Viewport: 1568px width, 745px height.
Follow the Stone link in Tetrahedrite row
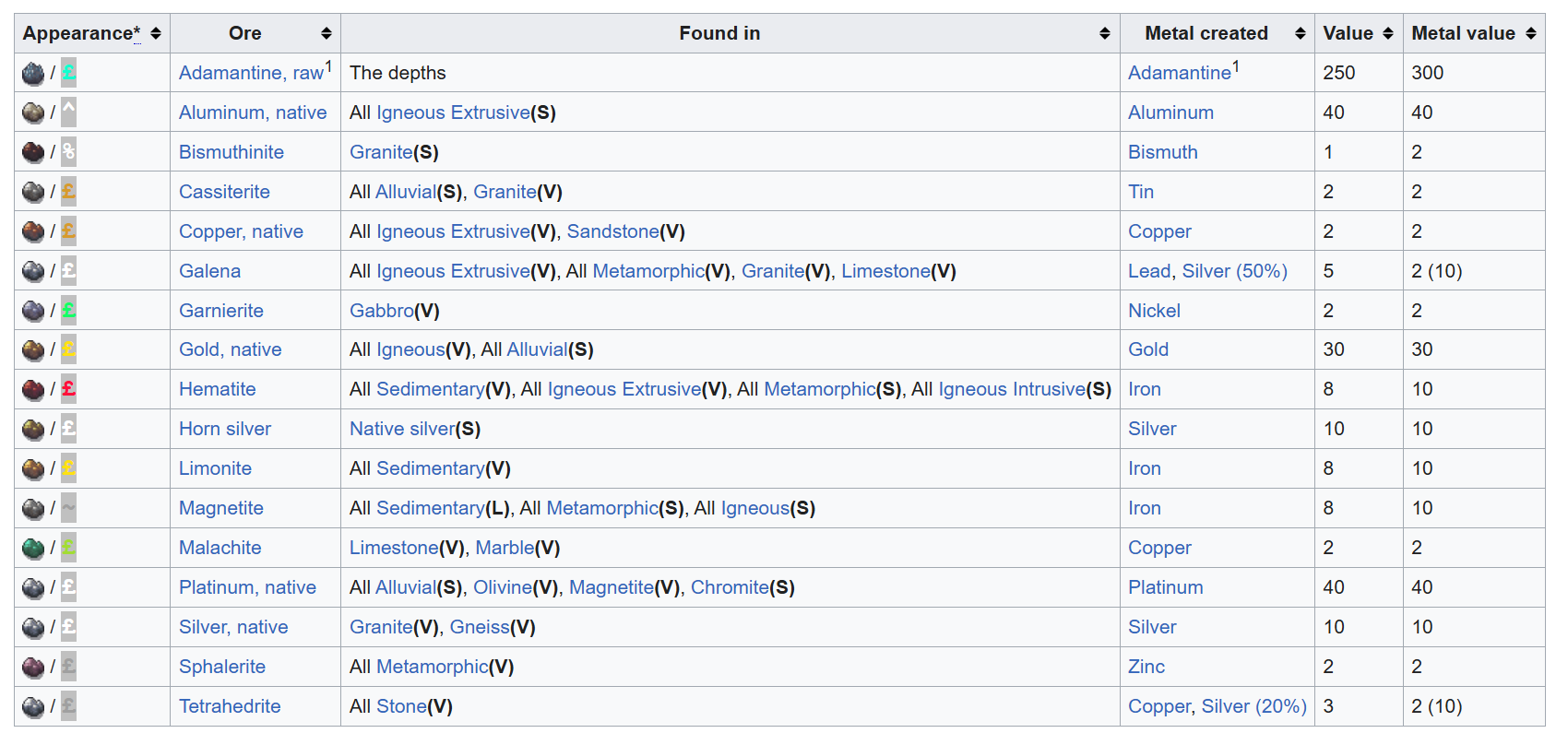pos(401,706)
